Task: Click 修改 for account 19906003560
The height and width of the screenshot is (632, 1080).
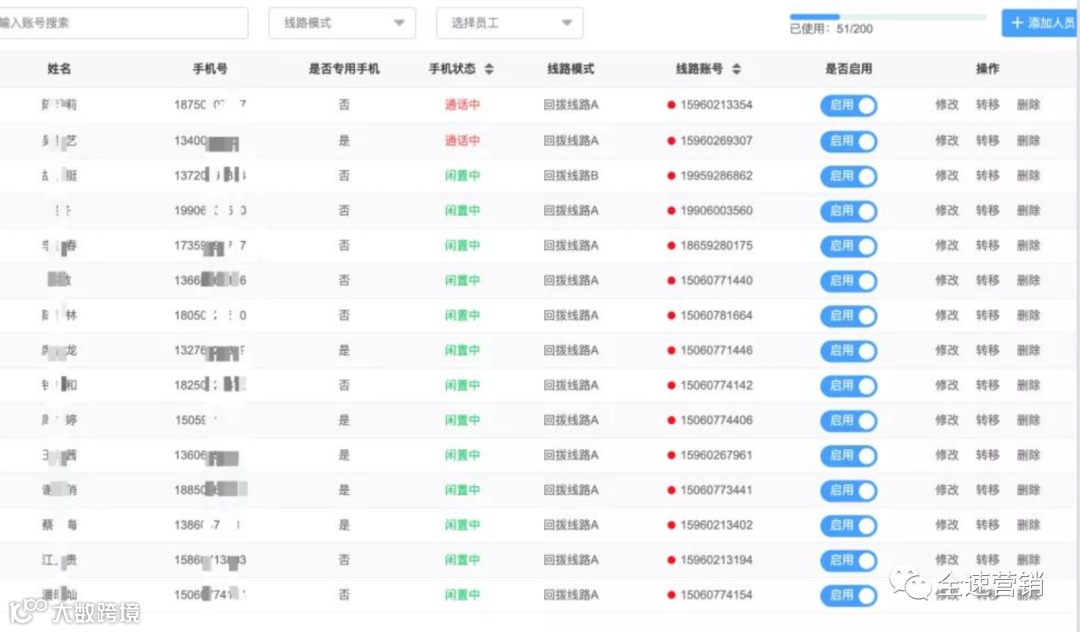Action: [x=946, y=210]
